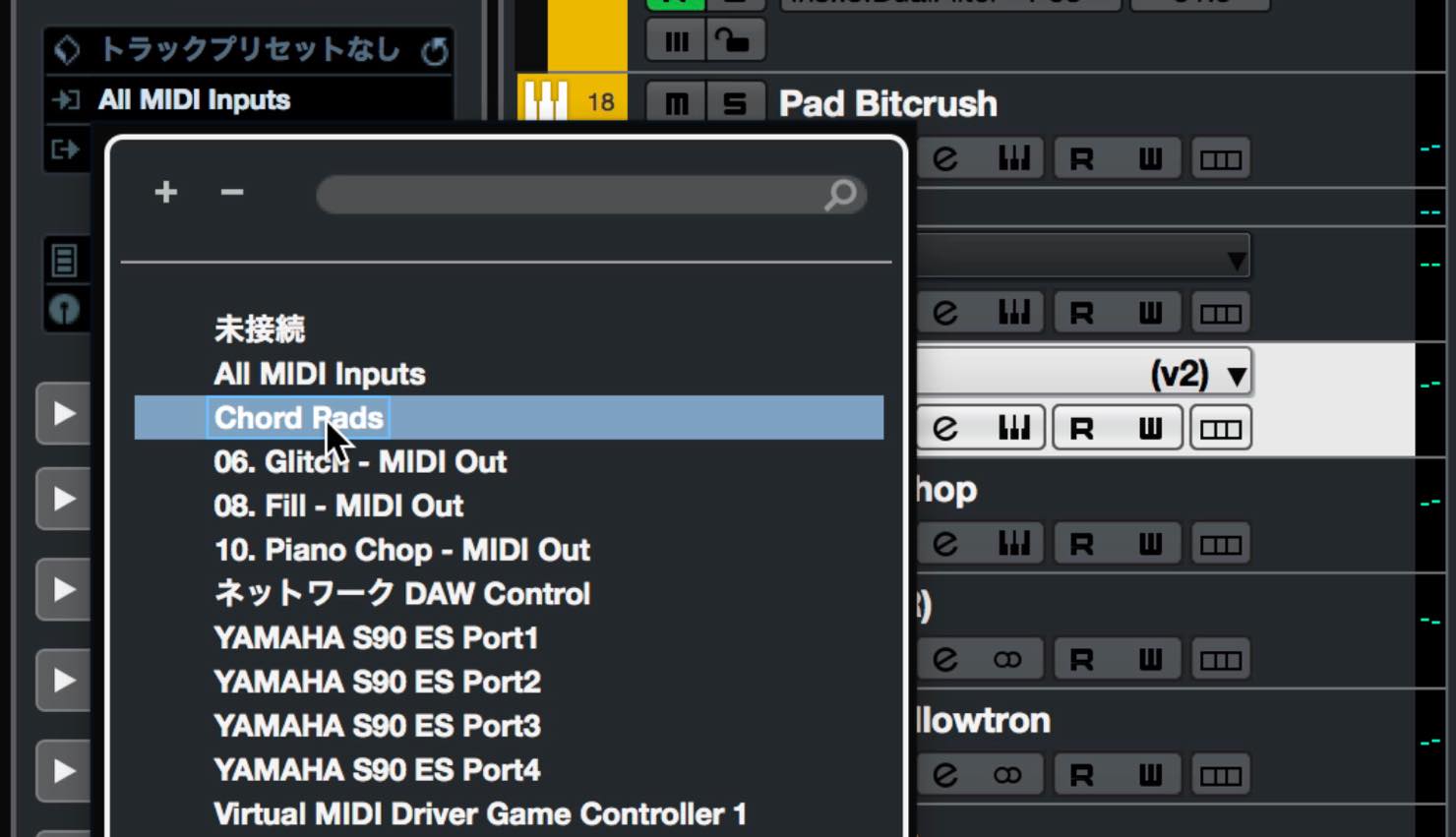1456x837 pixels.
Task: Select 10. Piano Chop - MIDI Out
Action: tap(402, 550)
